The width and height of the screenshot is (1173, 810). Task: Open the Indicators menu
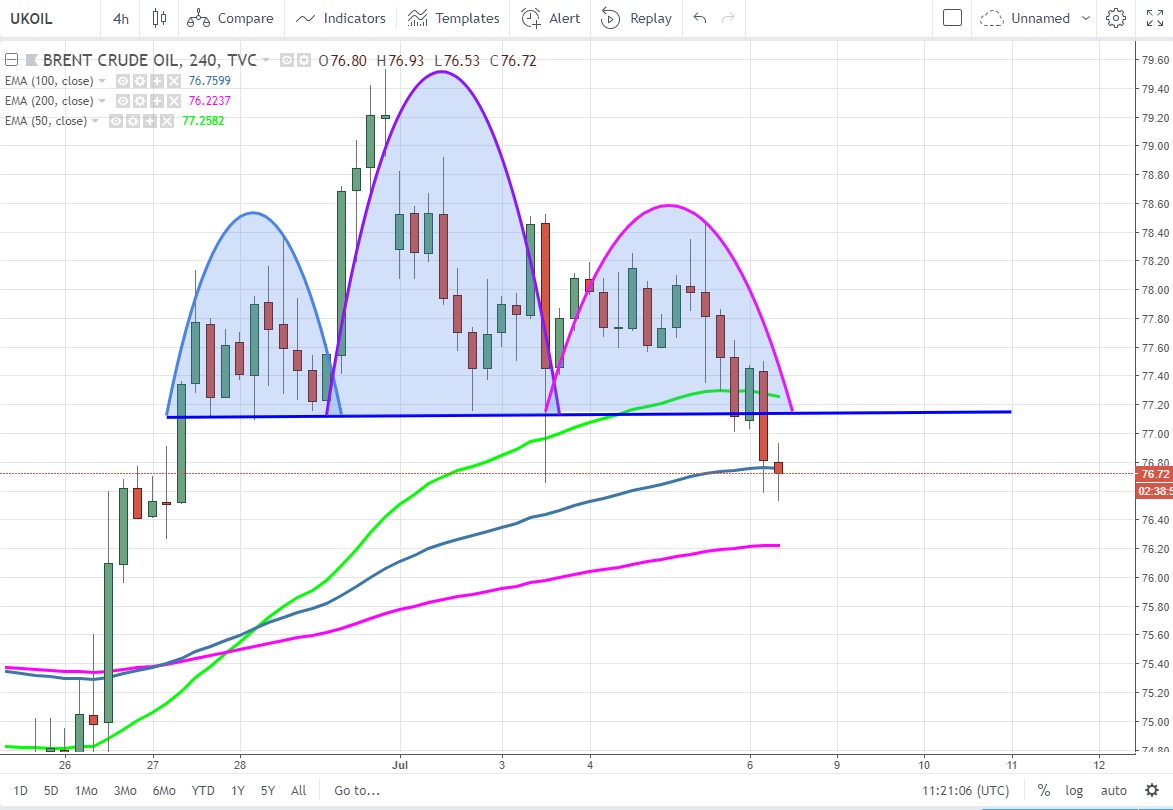[341, 18]
